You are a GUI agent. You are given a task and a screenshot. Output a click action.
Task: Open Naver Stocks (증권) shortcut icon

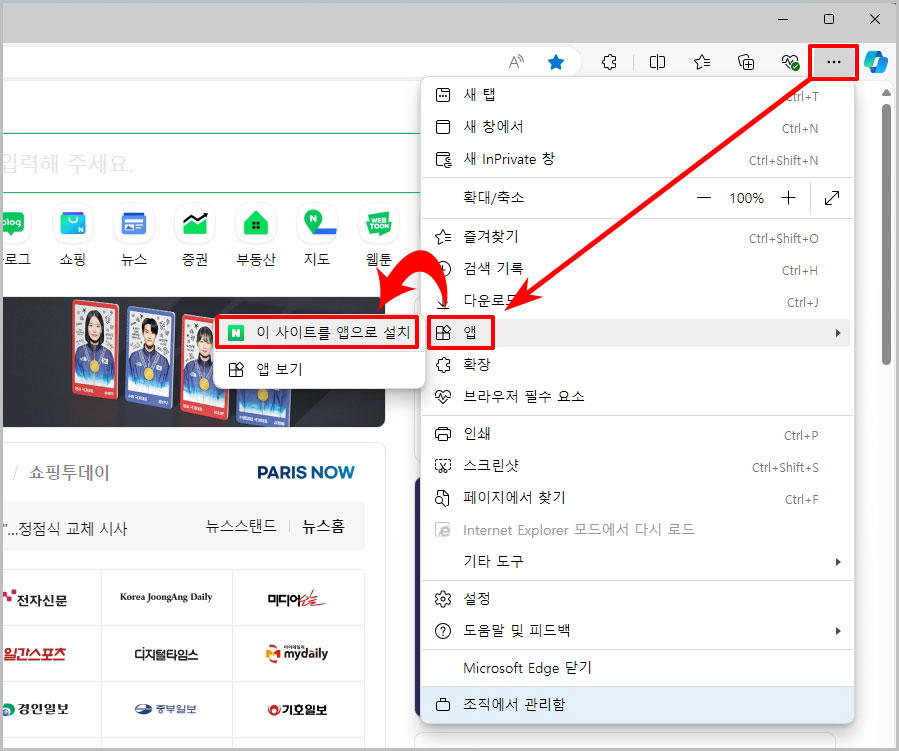click(x=195, y=223)
